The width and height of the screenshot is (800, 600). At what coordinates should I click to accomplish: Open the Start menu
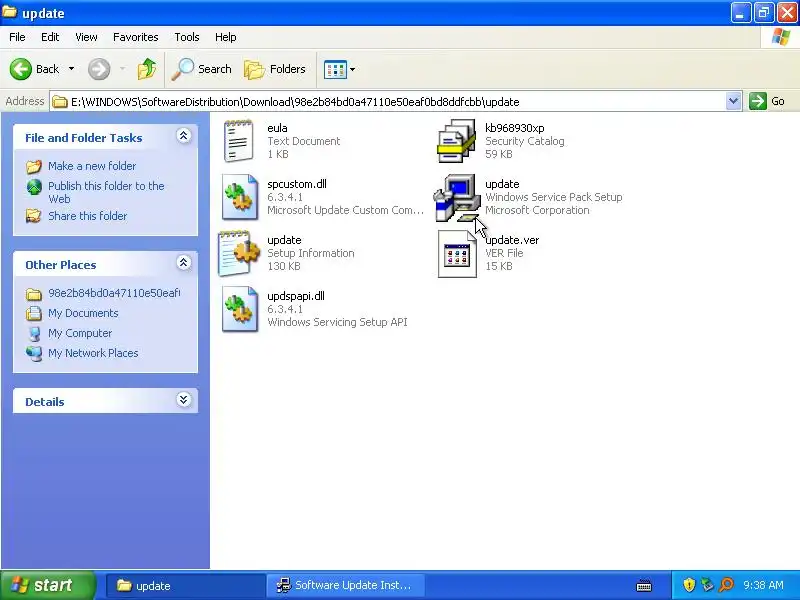tap(48, 585)
